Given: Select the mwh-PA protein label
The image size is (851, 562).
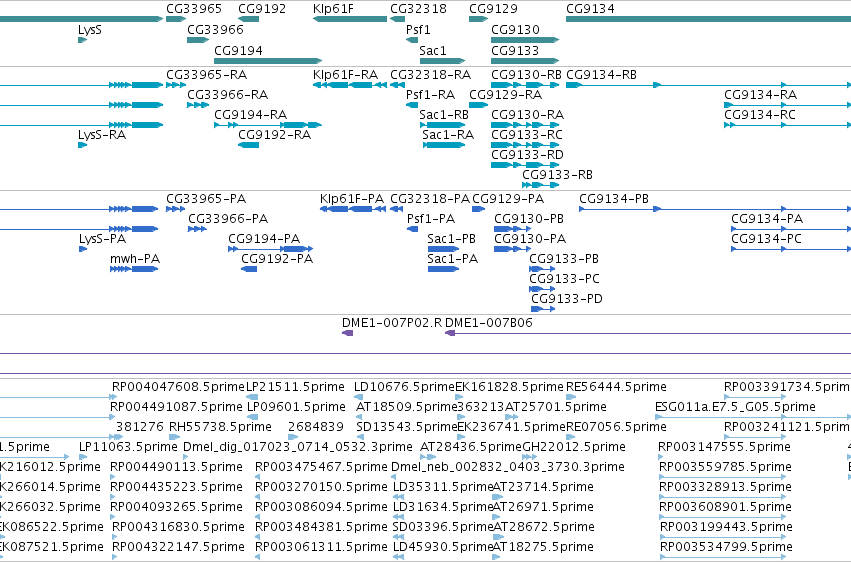Looking at the screenshot, I should click(135, 259).
